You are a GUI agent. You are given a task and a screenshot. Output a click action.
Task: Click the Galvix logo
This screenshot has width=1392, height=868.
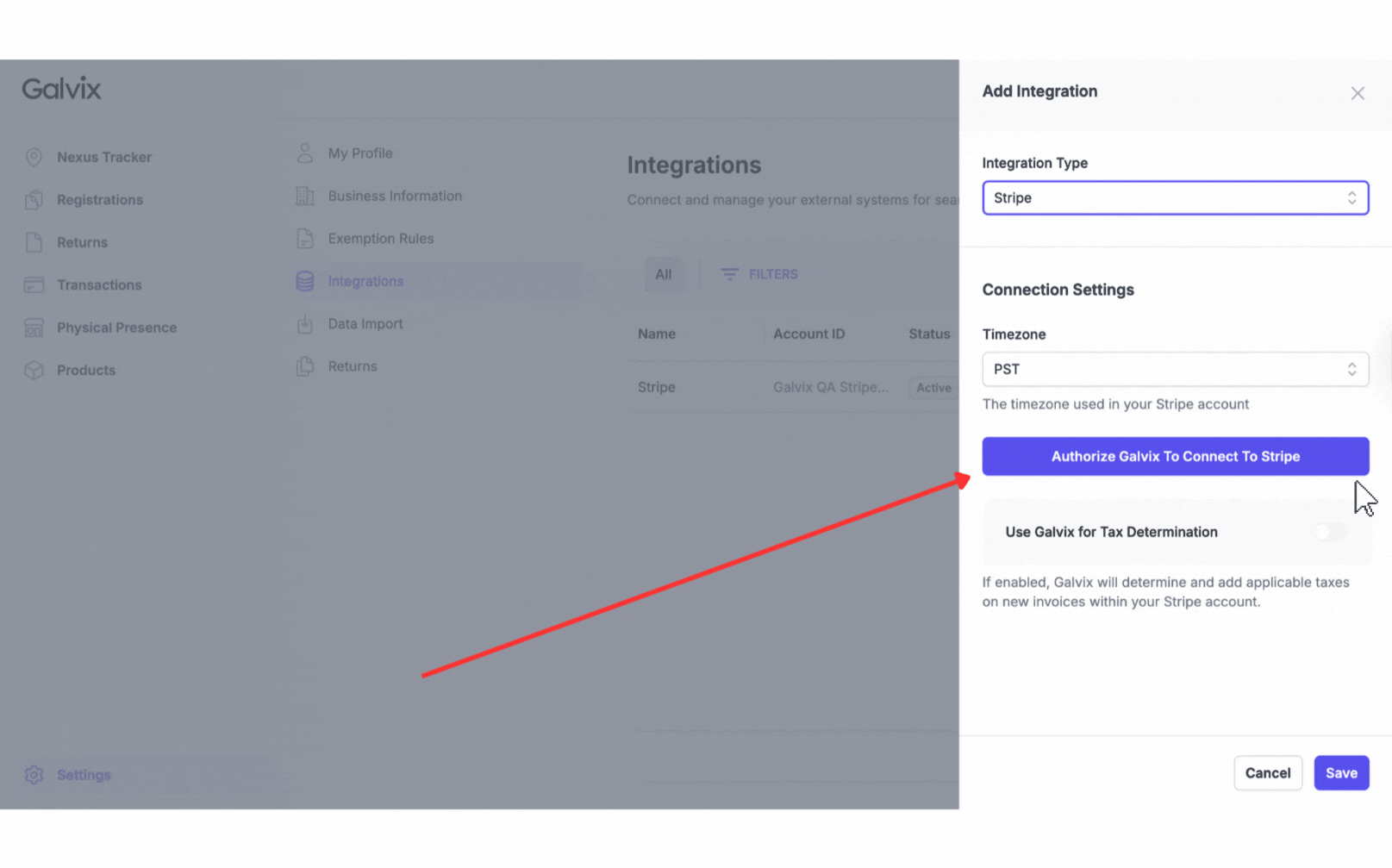pyautogui.click(x=61, y=89)
